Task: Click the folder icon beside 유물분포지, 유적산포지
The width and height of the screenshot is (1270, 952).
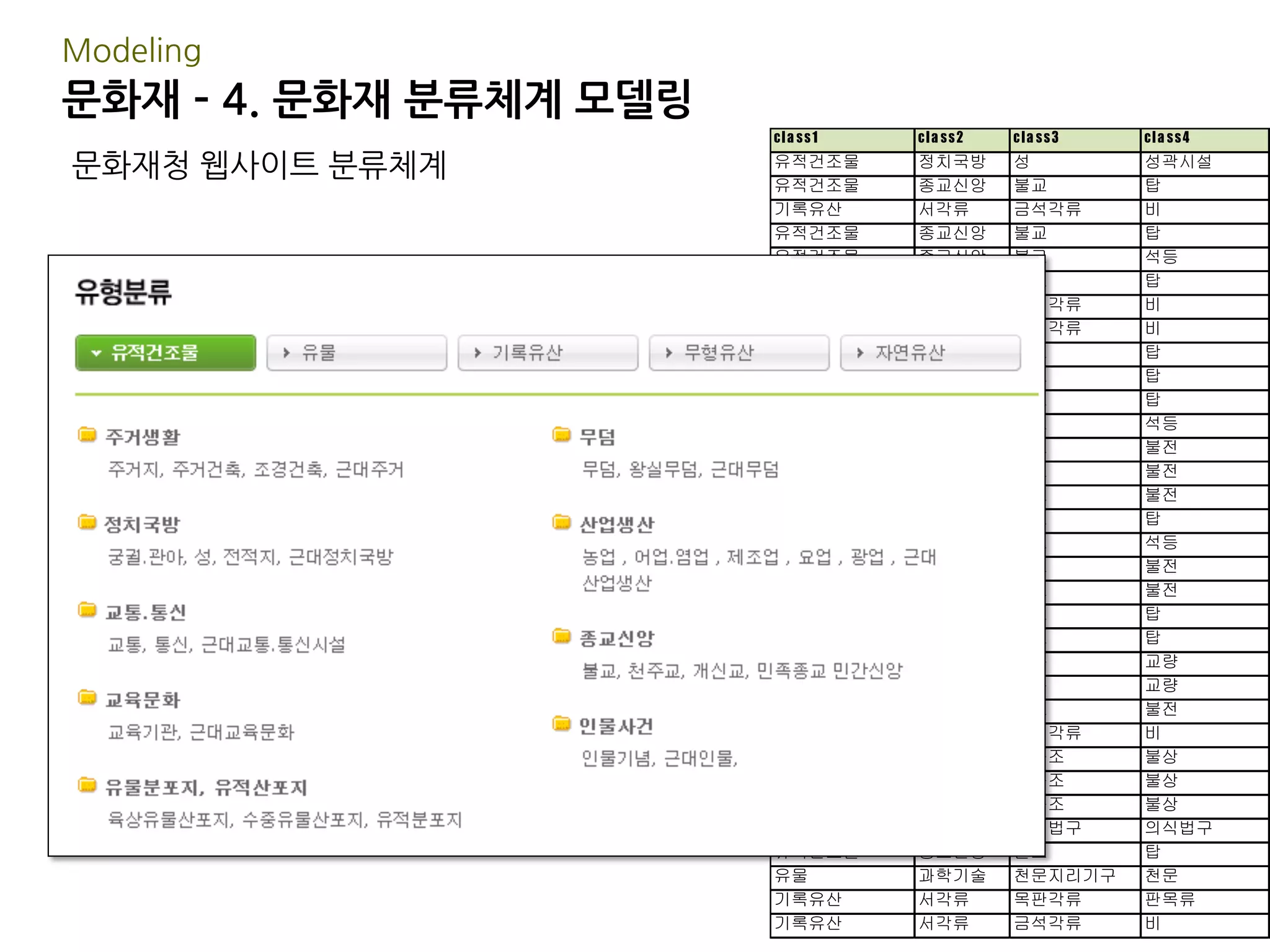Action: [x=87, y=785]
